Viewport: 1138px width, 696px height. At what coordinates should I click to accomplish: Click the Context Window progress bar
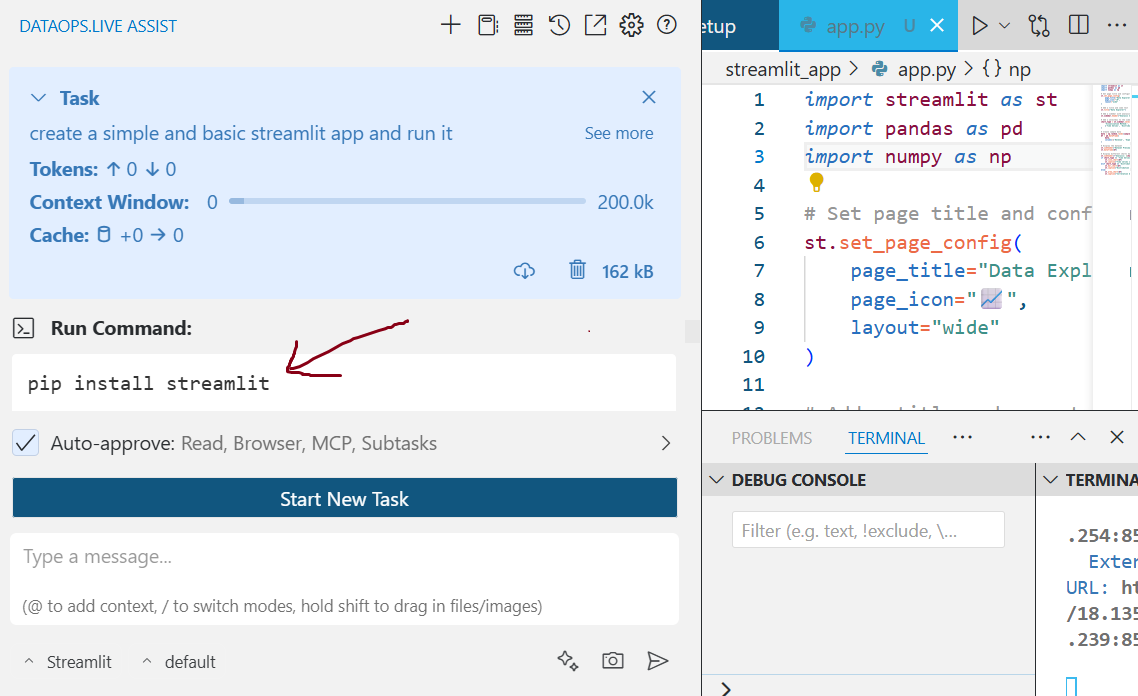[407, 201]
